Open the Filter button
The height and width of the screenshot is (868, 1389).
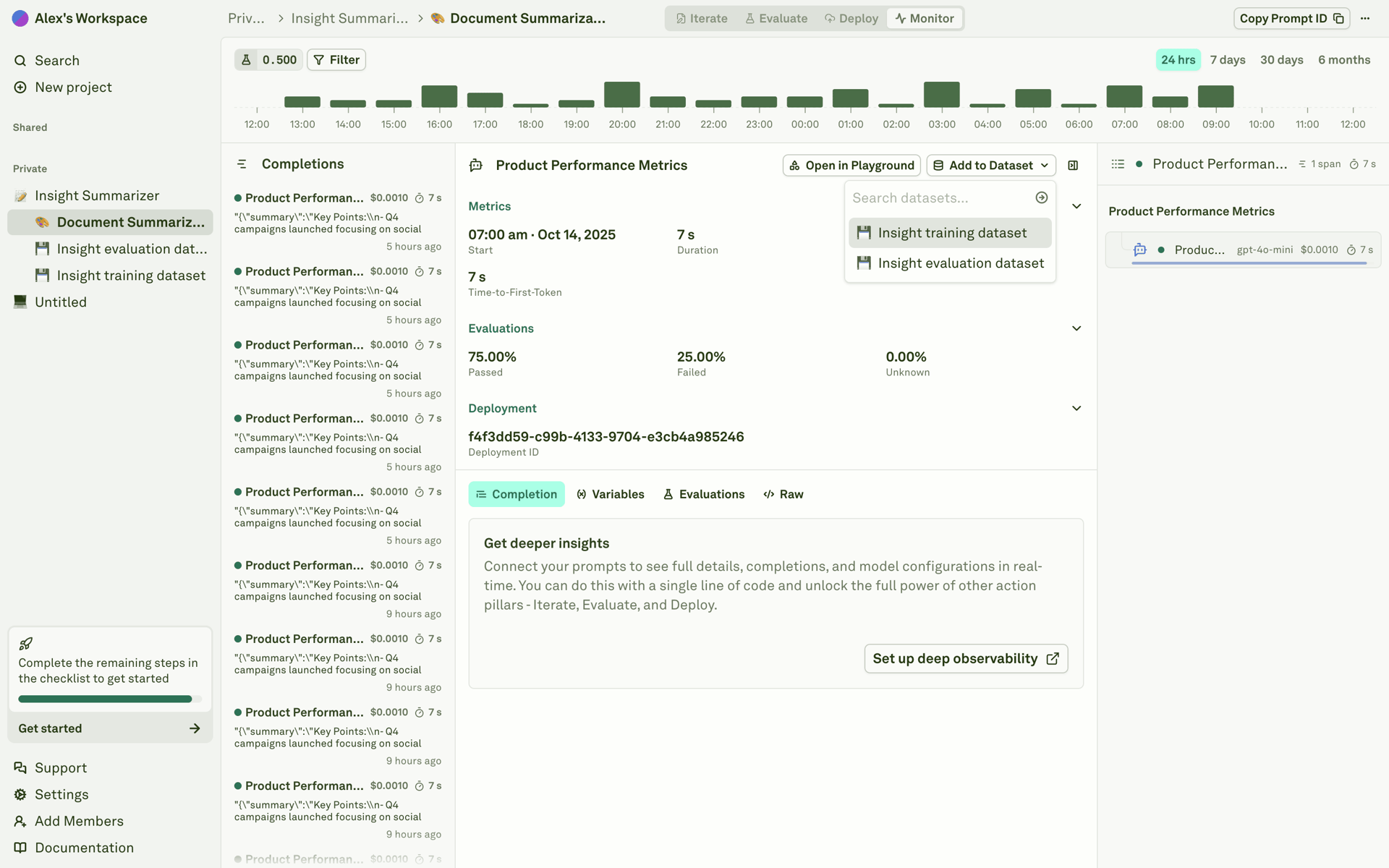coord(336,60)
